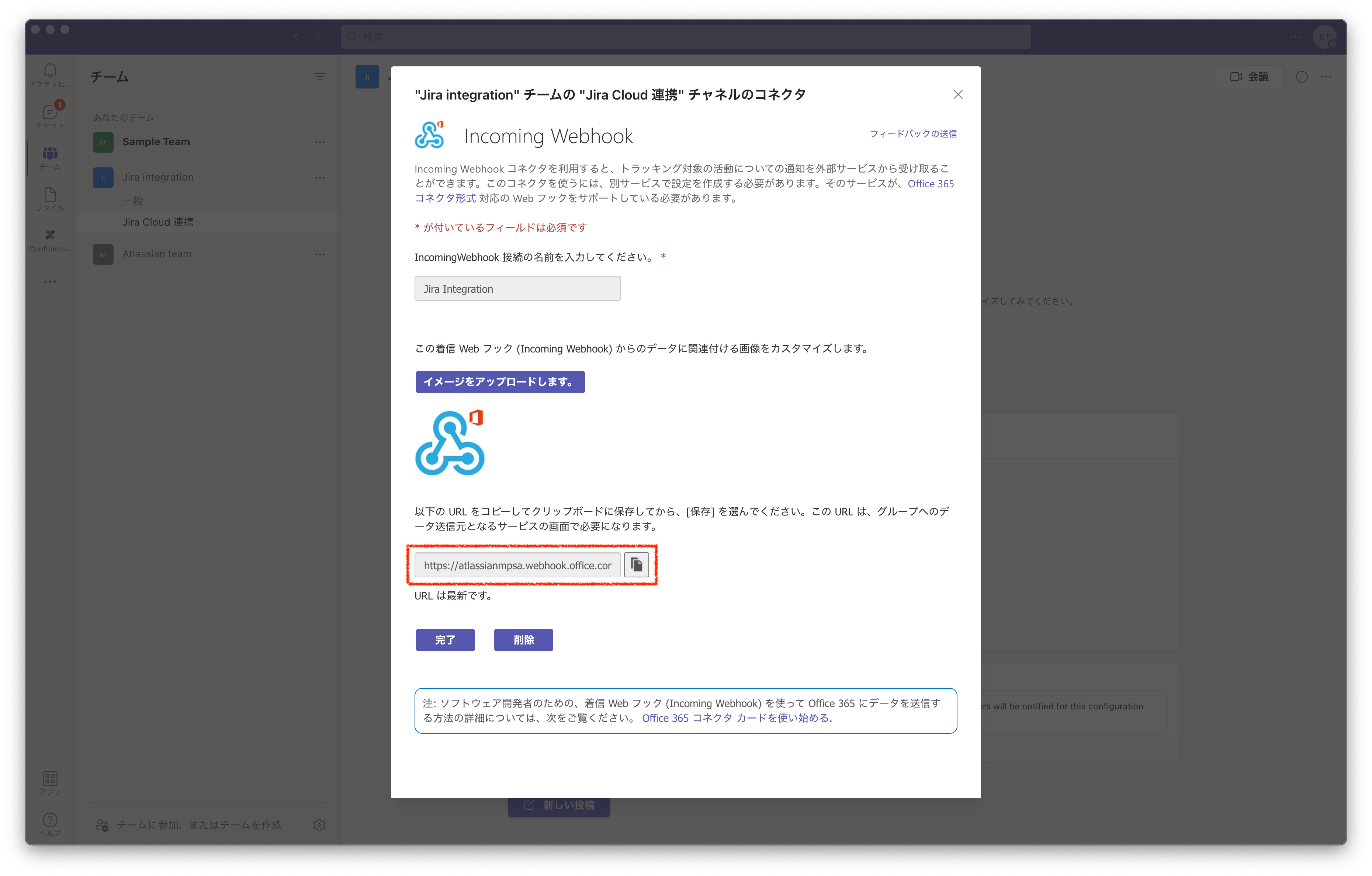Viewport: 1372px width, 876px height.
Task: Click the Jira integration channel avatar in header
Action: pos(367,76)
